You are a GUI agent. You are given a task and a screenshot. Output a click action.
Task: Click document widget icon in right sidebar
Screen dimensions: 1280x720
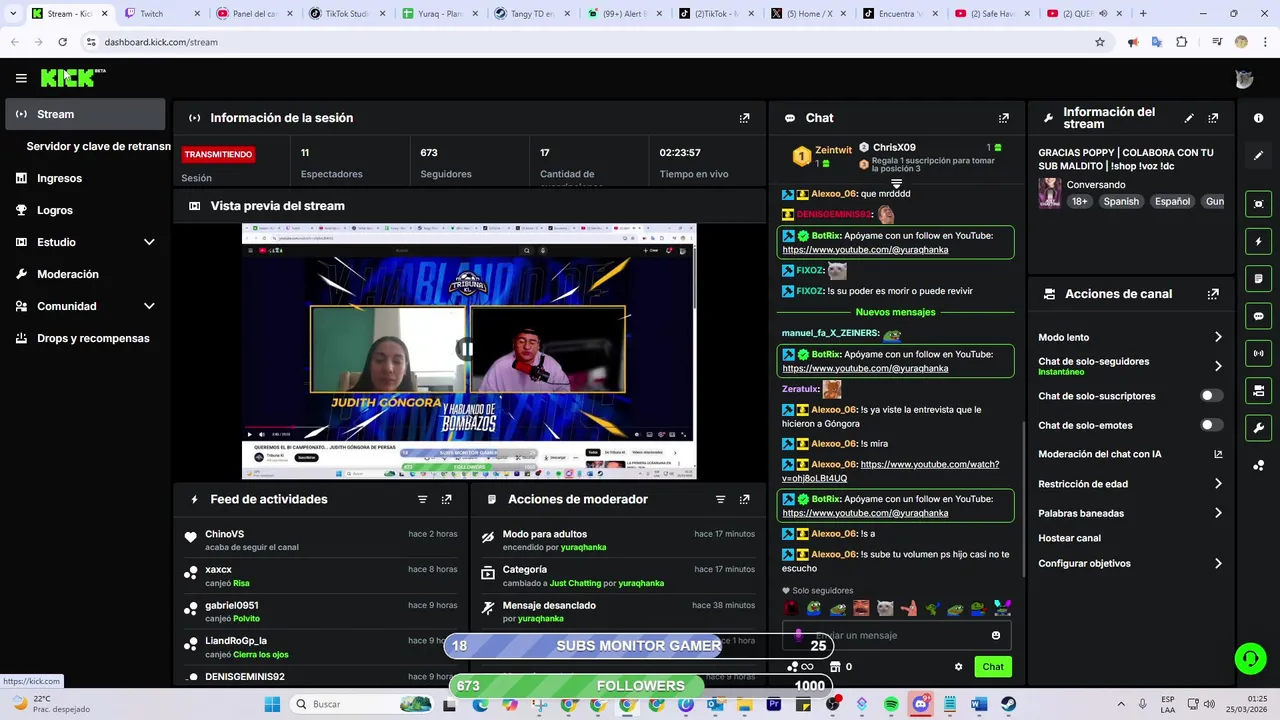coord(1258,279)
